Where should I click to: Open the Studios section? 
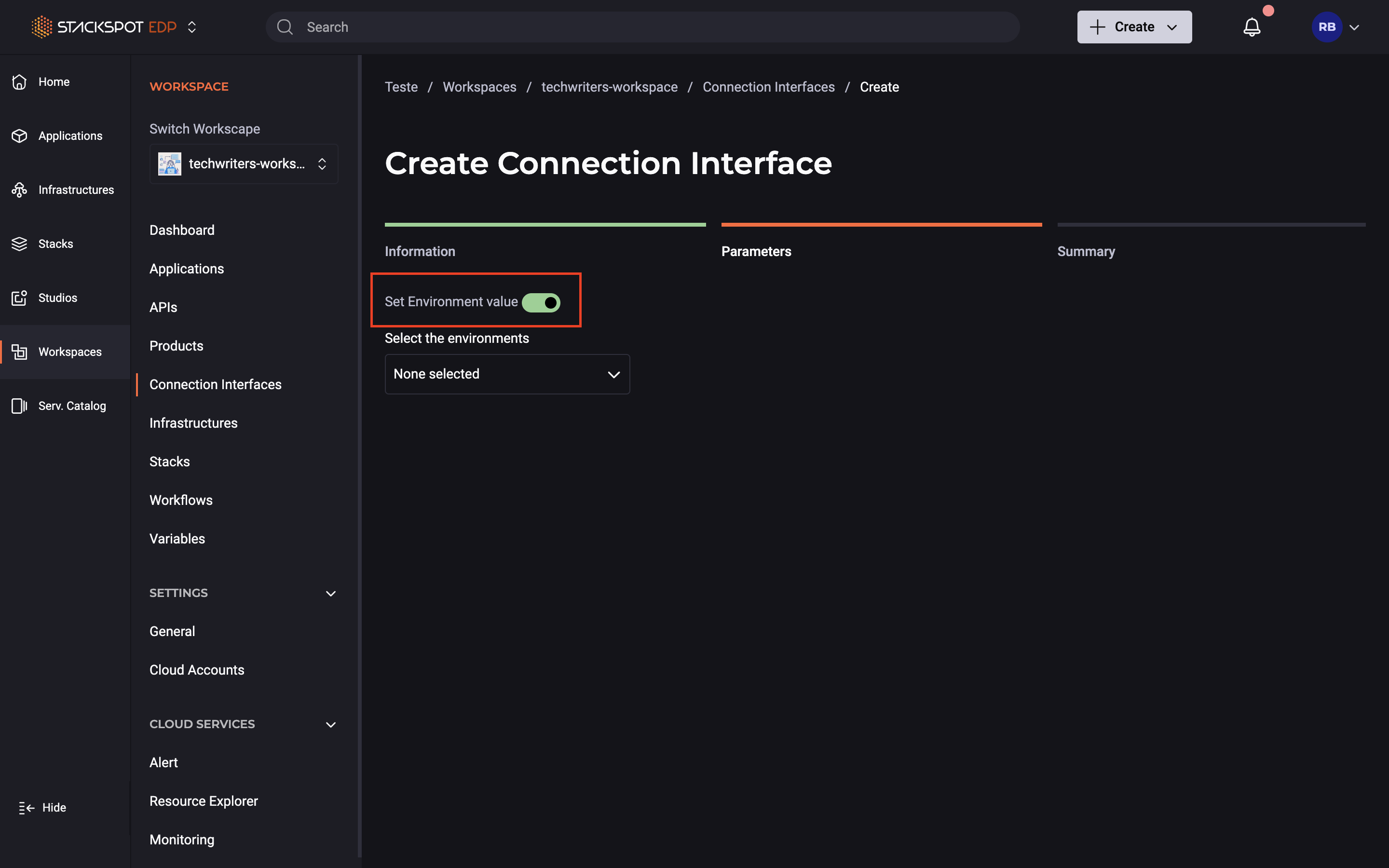pos(57,298)
